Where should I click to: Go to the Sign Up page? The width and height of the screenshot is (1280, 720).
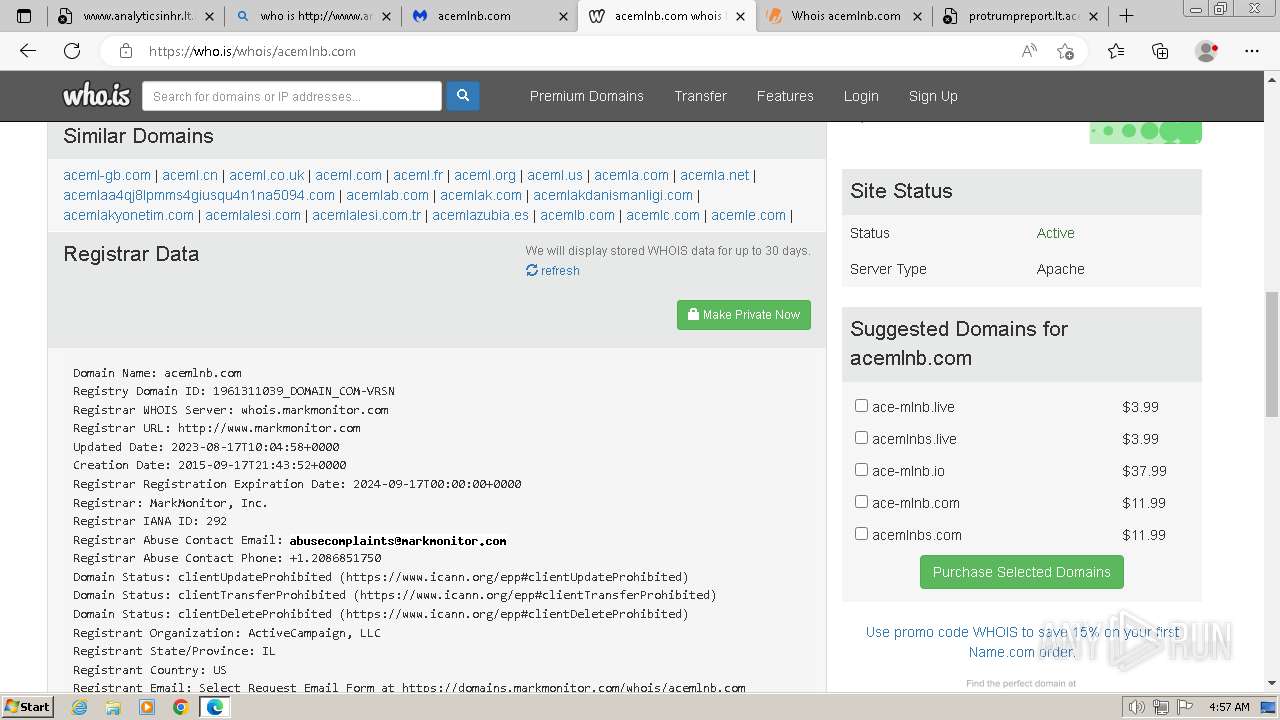pos(933,96)
